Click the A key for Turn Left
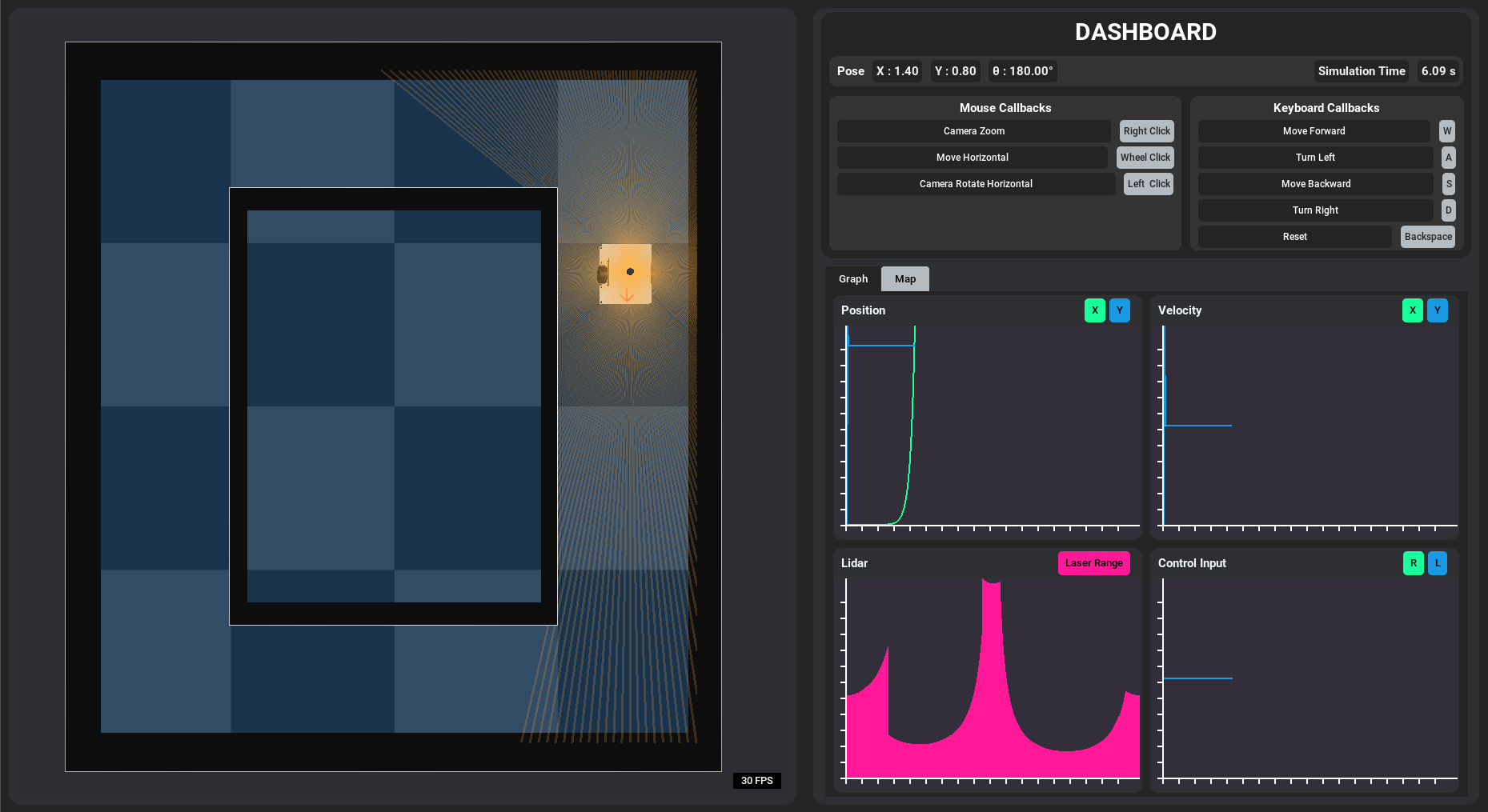This screenshot has height=812, width=1488. (x=1448, y=158)
